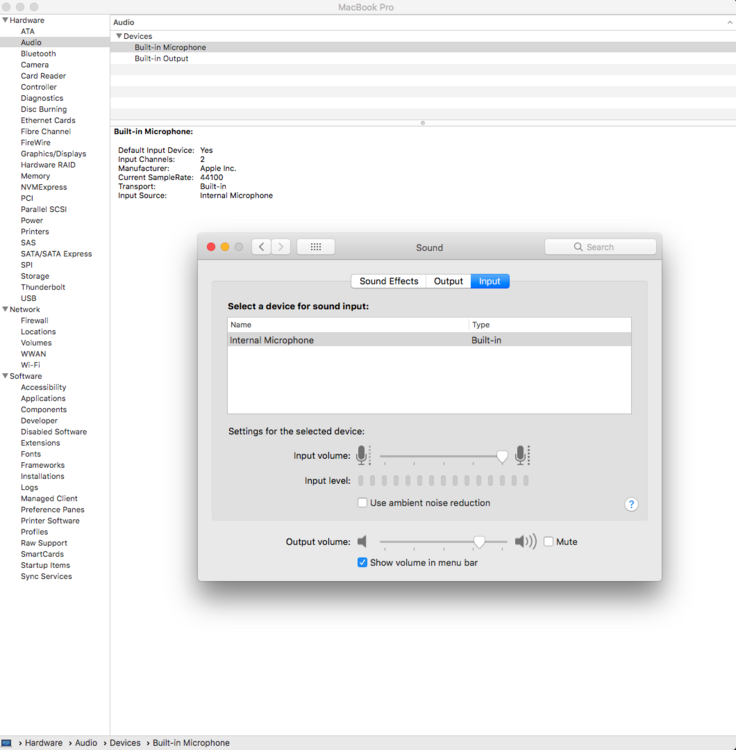Viewport: 736px width, 750px height.
Task: Collapse the Hardware section triangle
Action: tap(5, 20)
